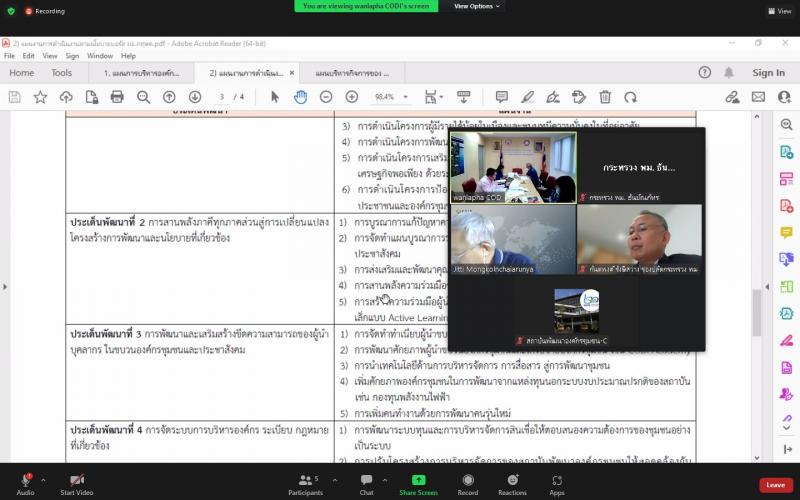
Task: Click the page number input field
Action: tap(222, 97)
